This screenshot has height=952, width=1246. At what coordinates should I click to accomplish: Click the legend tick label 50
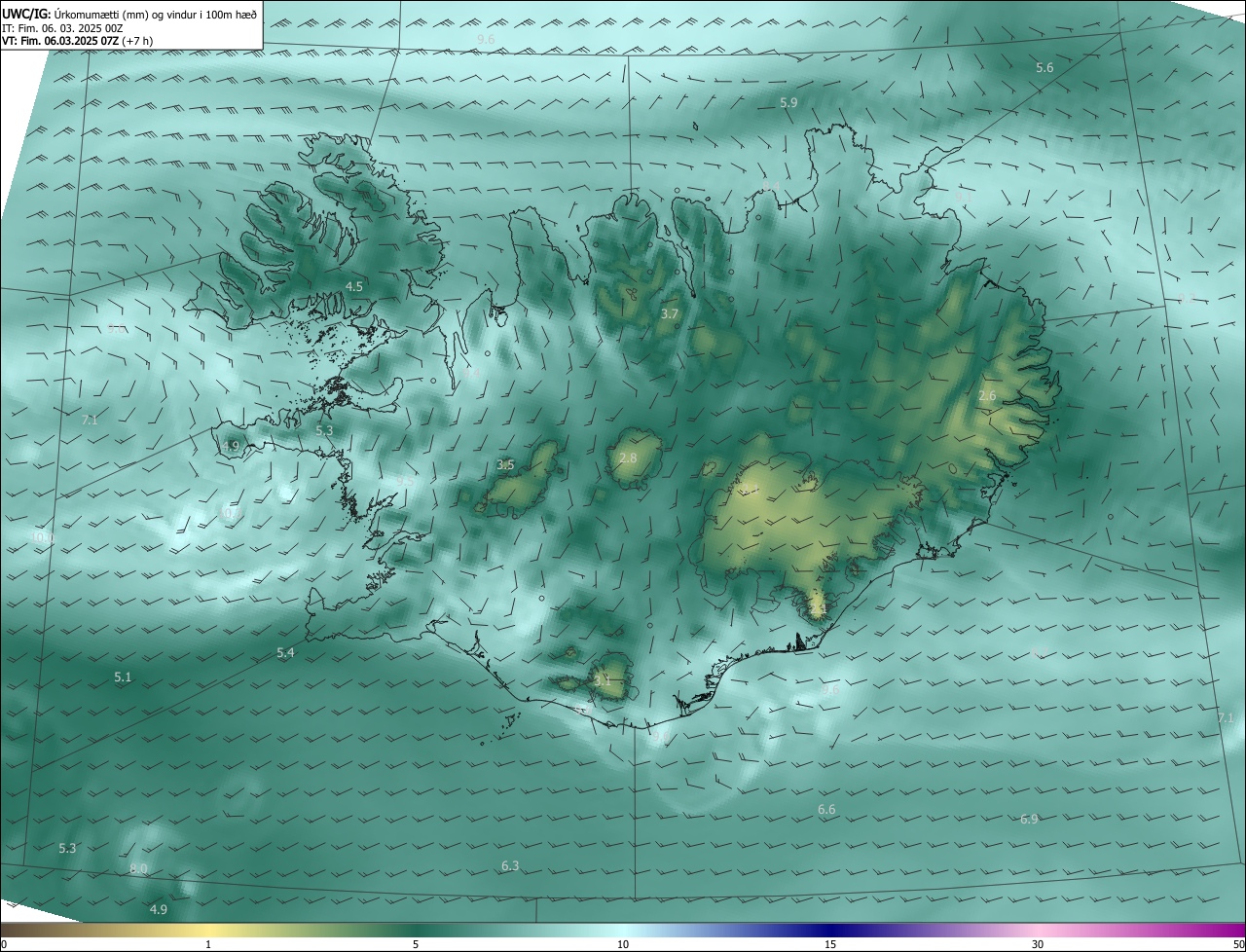pyautogui.click(x=1238, y=944)
